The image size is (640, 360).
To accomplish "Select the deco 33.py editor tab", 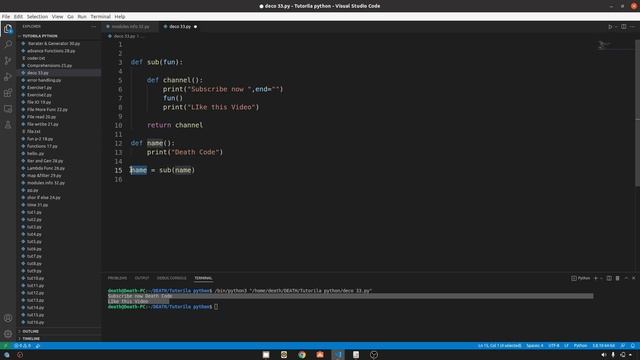I will pos(180,27).
